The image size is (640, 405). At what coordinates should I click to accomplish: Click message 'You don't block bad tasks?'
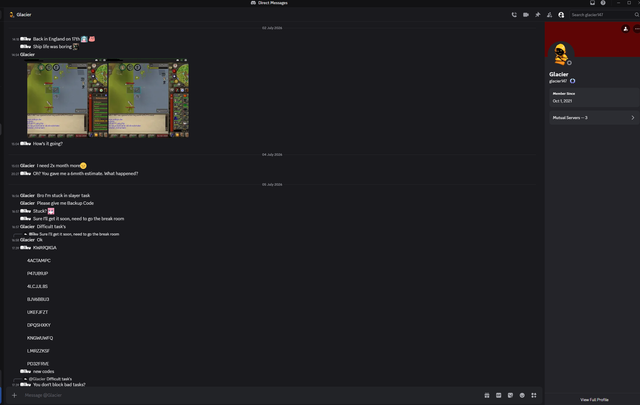coord(59,385)
